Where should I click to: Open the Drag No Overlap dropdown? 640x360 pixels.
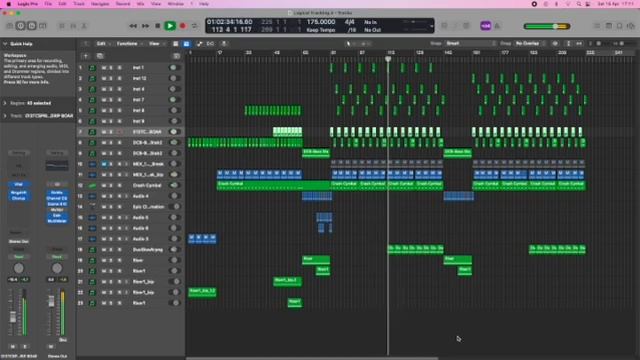coord(530,43)
